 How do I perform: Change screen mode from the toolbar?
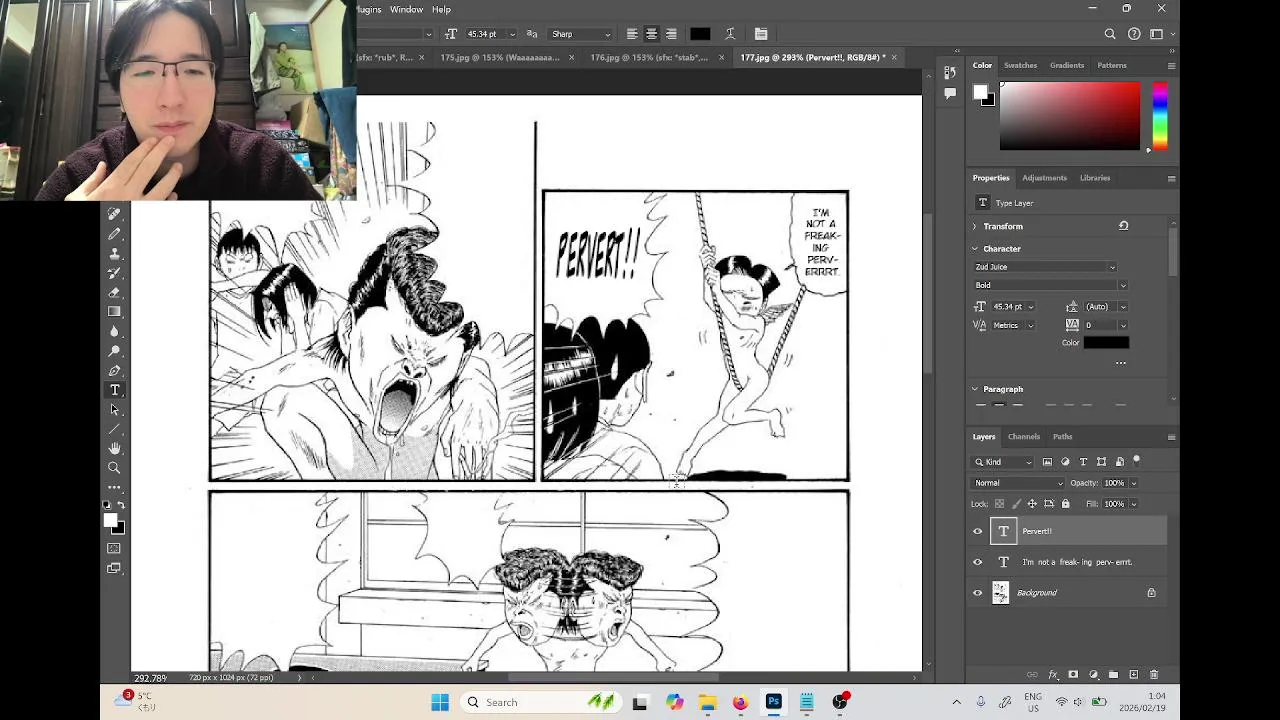(x=114, y=568)
